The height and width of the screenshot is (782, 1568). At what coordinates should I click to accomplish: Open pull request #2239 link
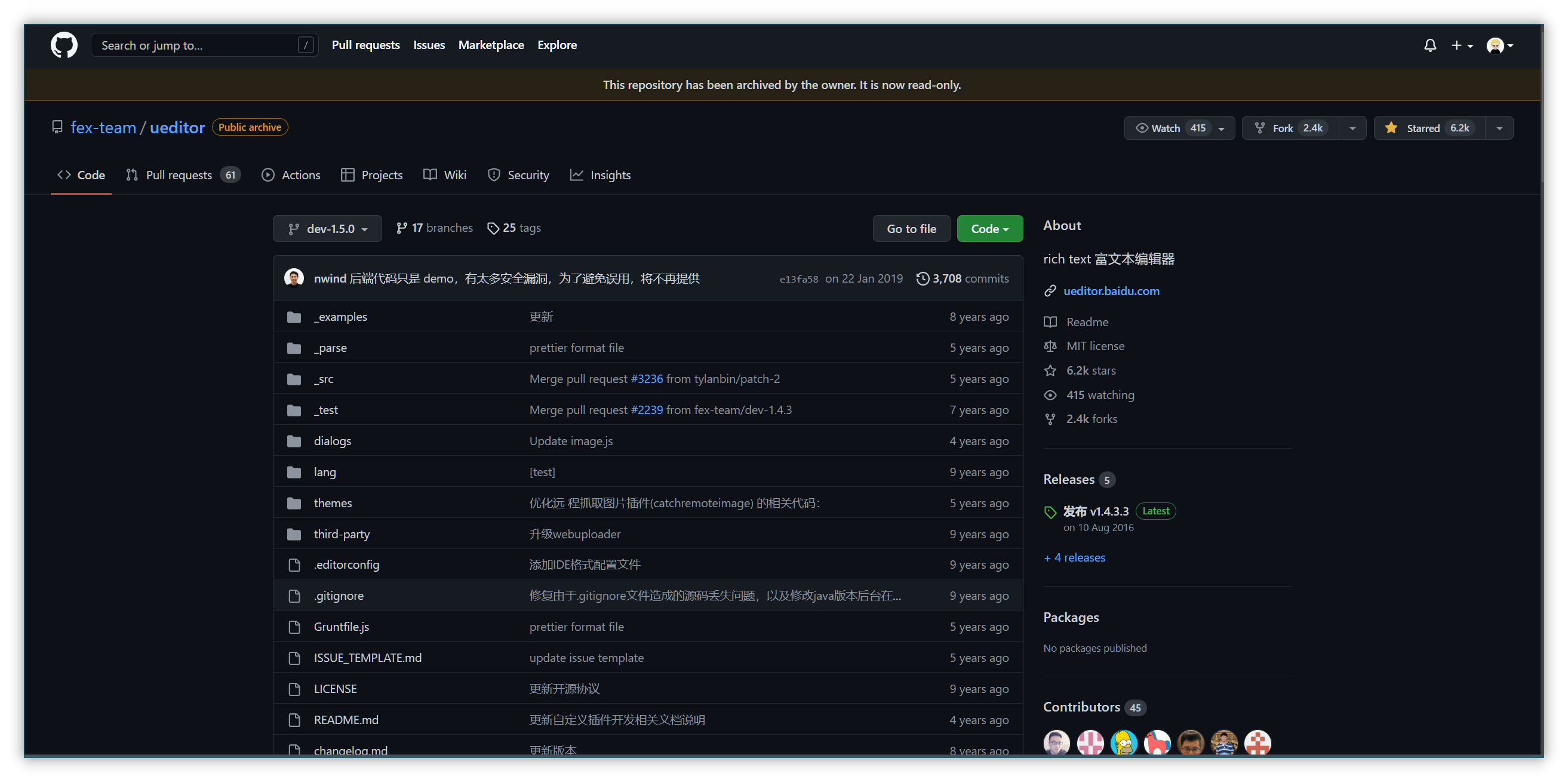(647, 410)
